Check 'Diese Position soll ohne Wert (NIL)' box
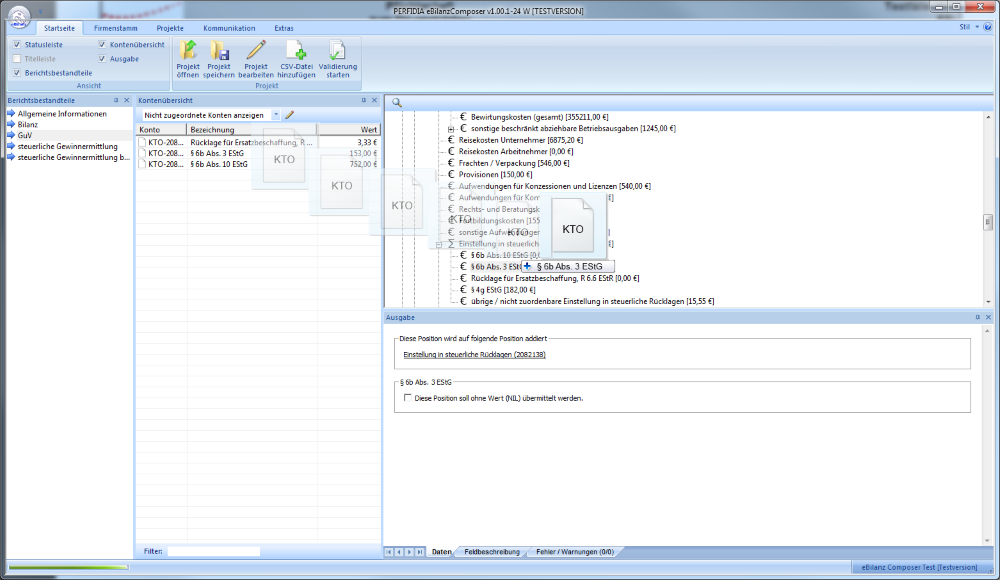 [x=408, y=398]
